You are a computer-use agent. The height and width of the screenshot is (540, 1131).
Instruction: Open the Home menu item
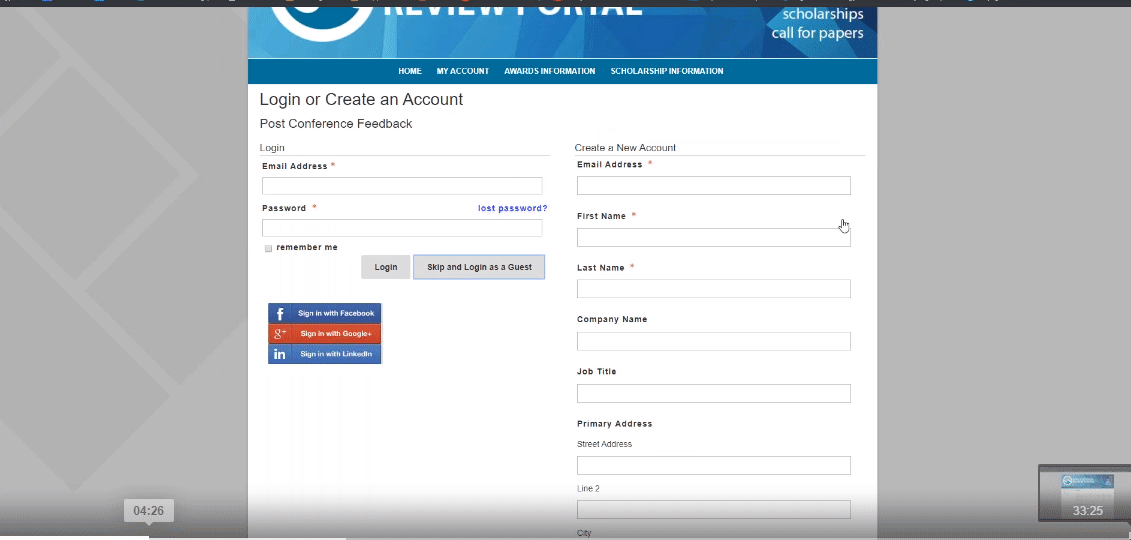click(409, 71)
